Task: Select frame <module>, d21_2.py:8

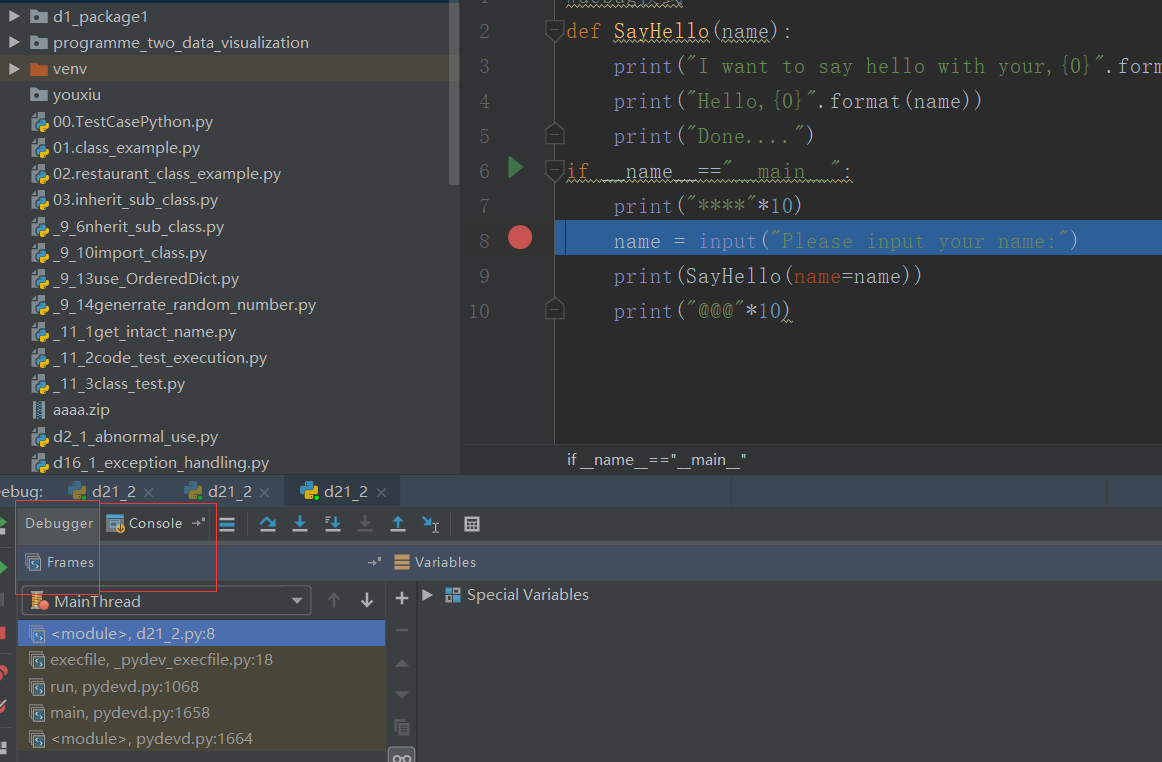Action: [202, 633]
